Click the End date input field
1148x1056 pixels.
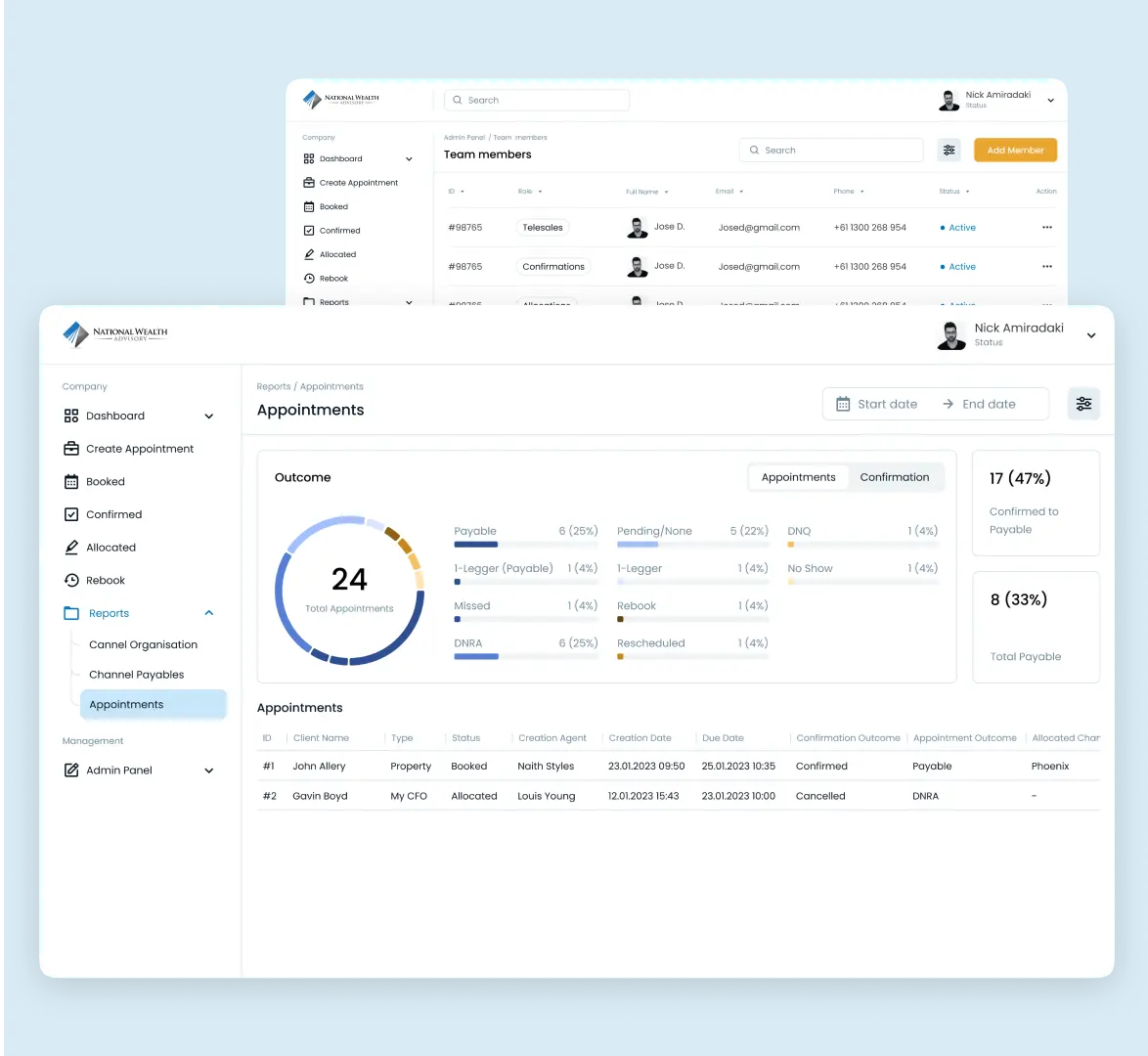tap(989, 404)
